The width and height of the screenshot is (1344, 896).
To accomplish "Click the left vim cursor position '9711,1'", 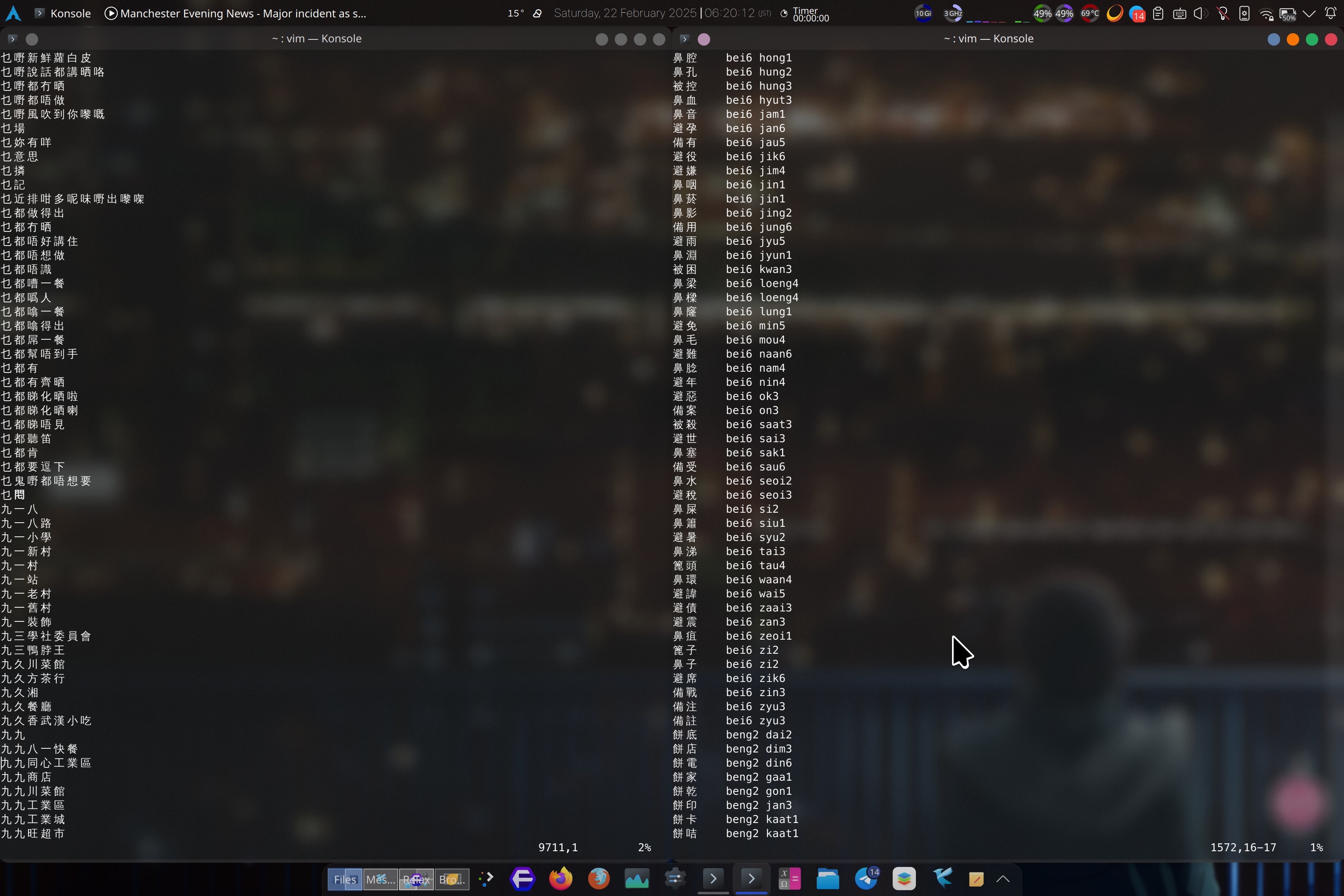I will tap(558, 847).
